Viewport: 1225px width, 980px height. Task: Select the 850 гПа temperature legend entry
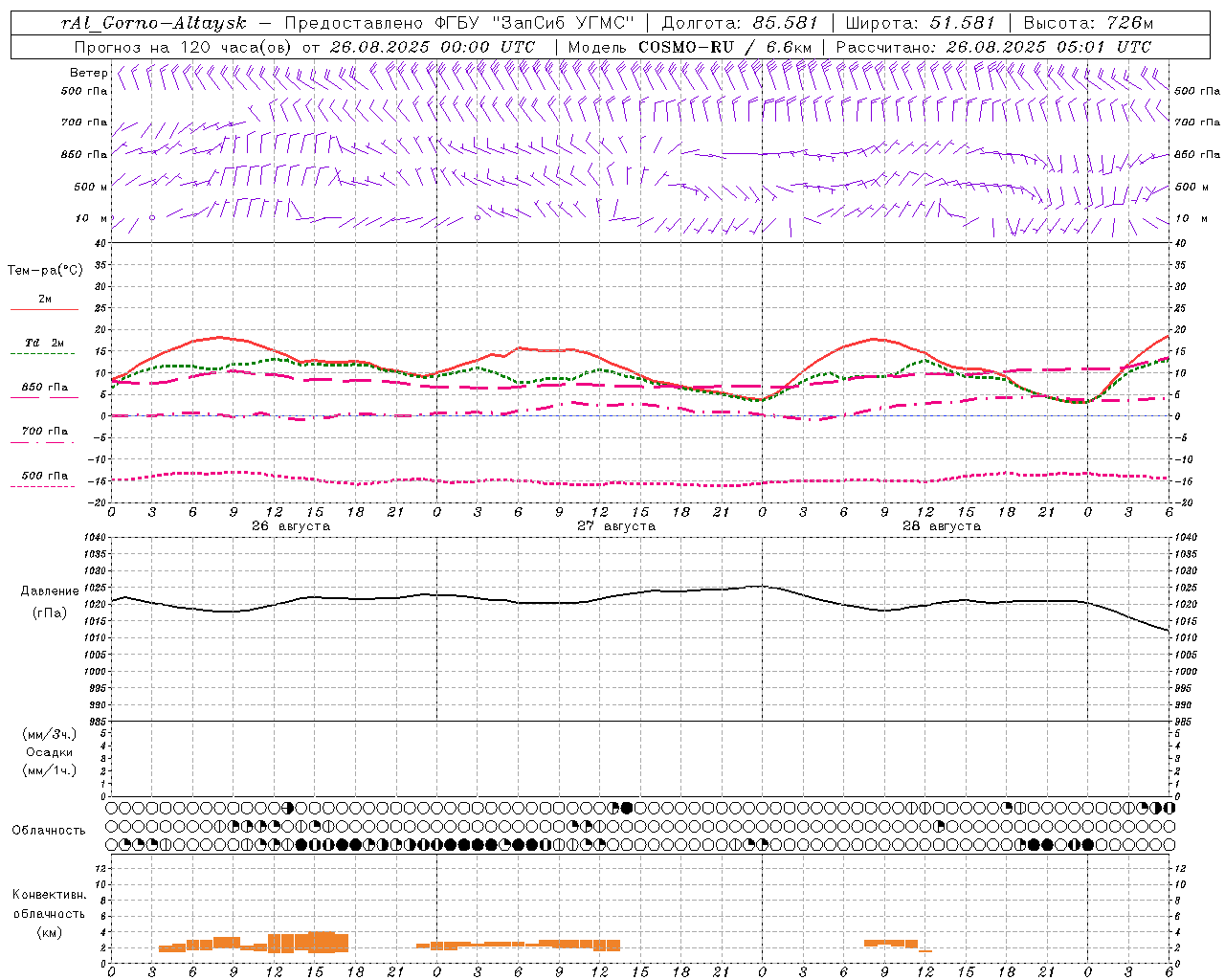pos(45,388)
